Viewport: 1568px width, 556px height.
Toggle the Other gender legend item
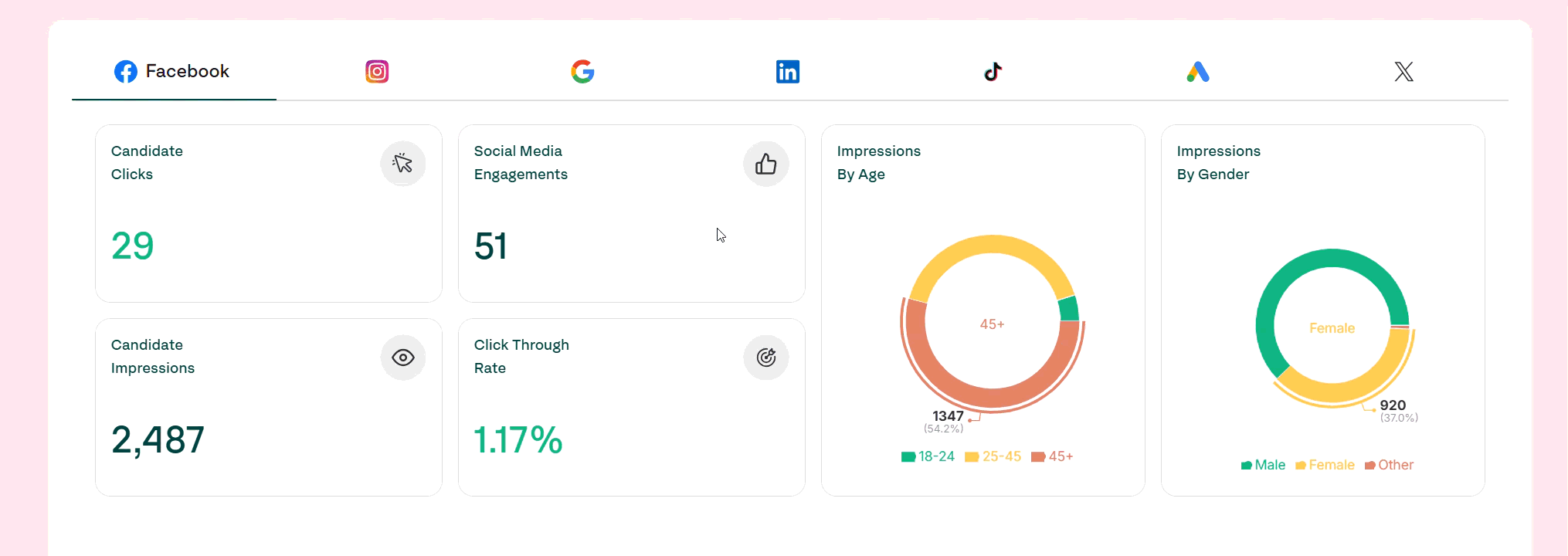(1389, 465)
